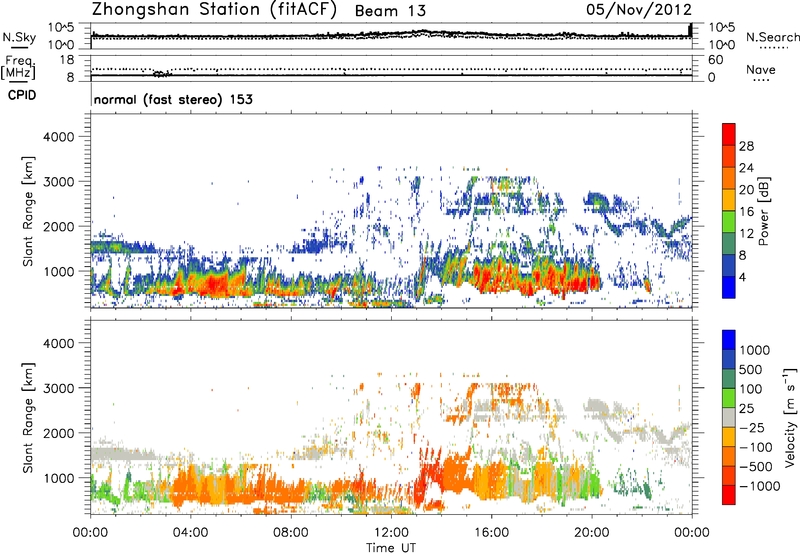The width and height of the screenshot is (800, 554).
Task: Click the '28' tick on power colorbar
Action: click(746, 146)
